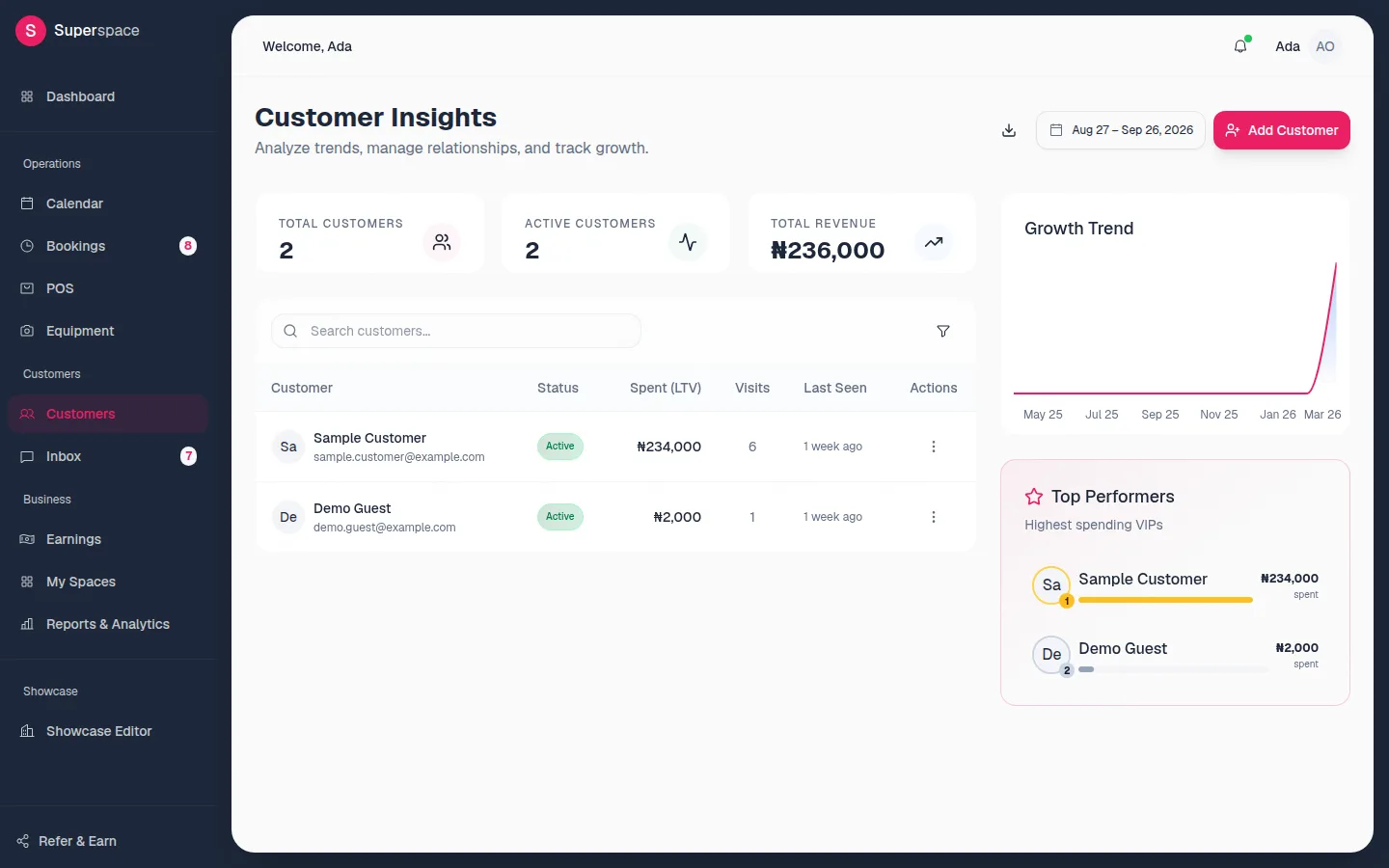Open Bookings in the sidebar

pos(108,246)
